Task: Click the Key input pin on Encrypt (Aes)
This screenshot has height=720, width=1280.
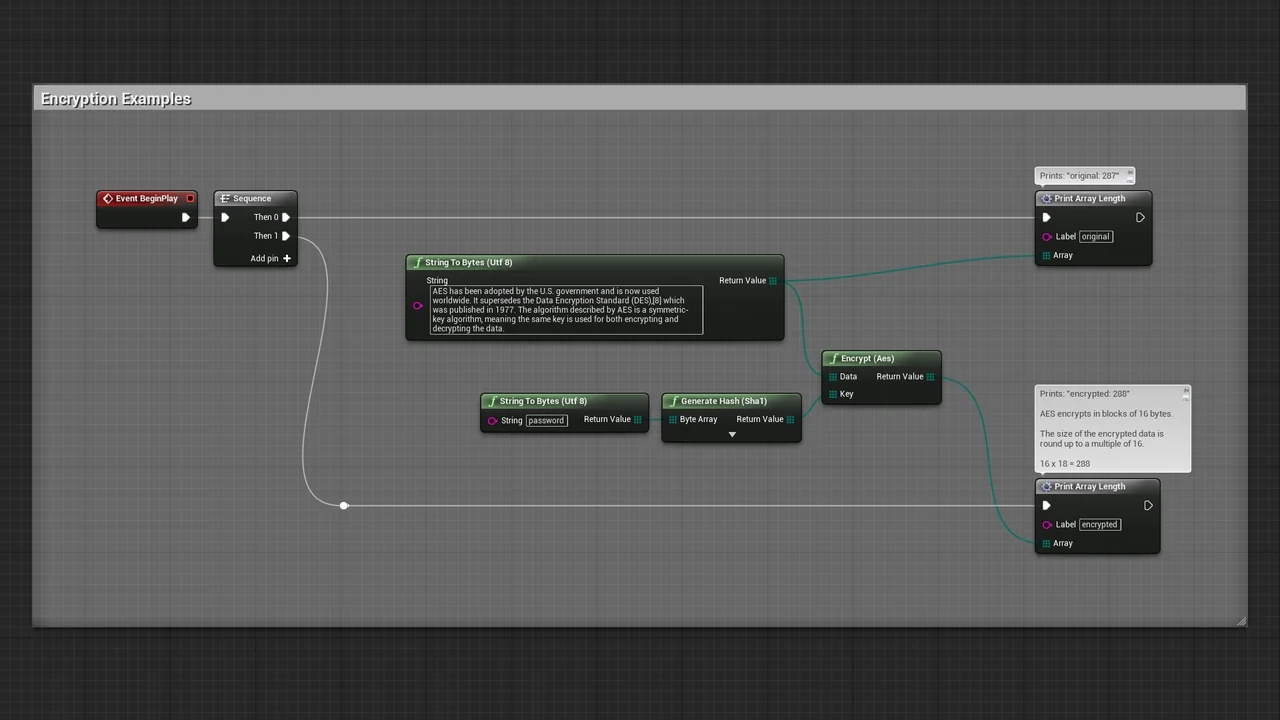Action: click(x=833, y=394)
